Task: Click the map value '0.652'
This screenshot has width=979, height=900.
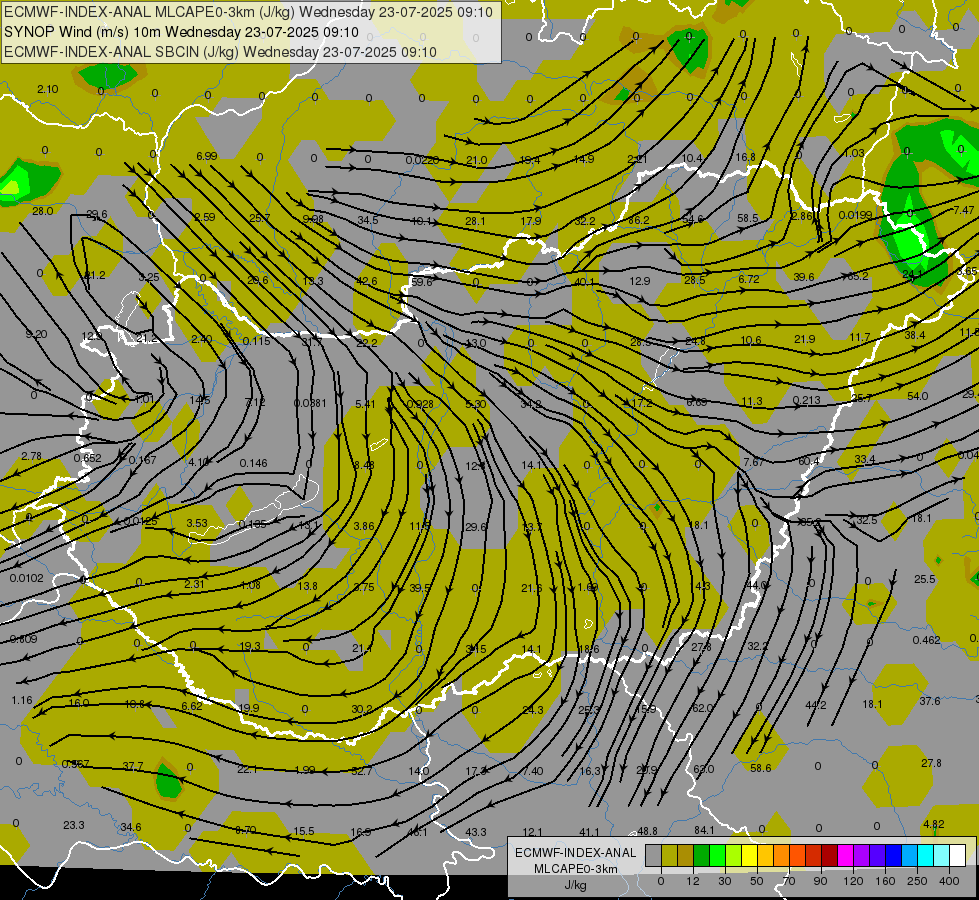Action: tap(87, 458)
